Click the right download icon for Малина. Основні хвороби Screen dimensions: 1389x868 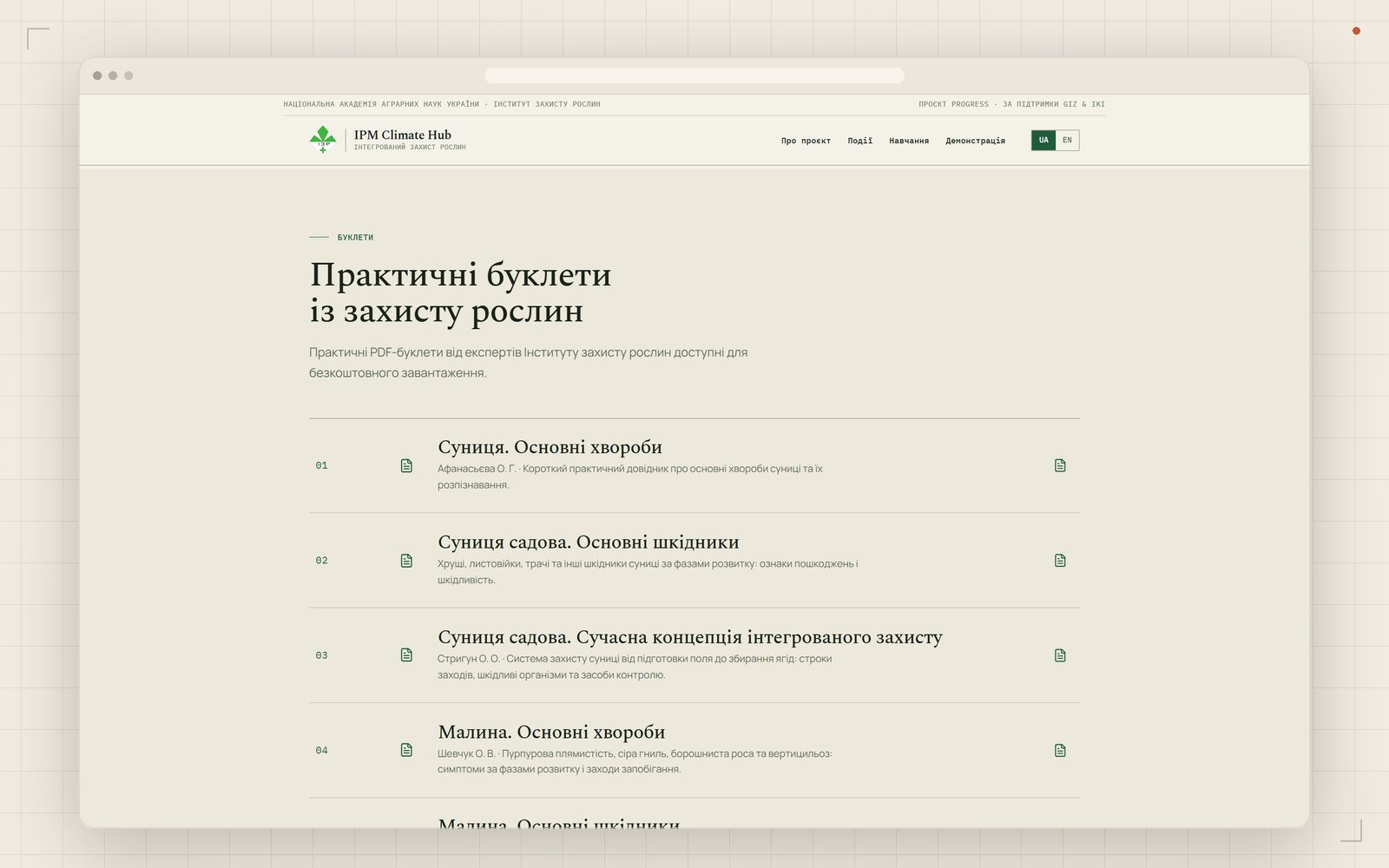(x=1060, y=750)
